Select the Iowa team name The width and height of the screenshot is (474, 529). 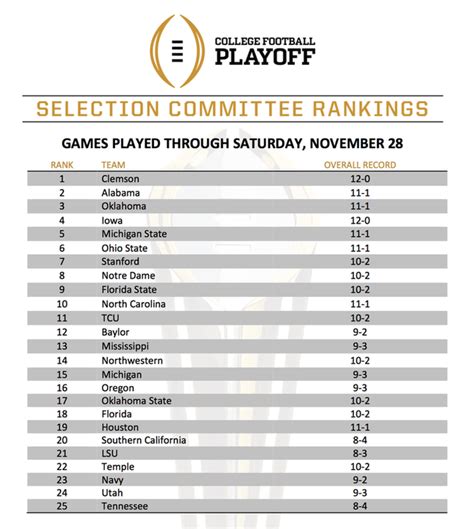pyautogui.click(x=112, y=221)
